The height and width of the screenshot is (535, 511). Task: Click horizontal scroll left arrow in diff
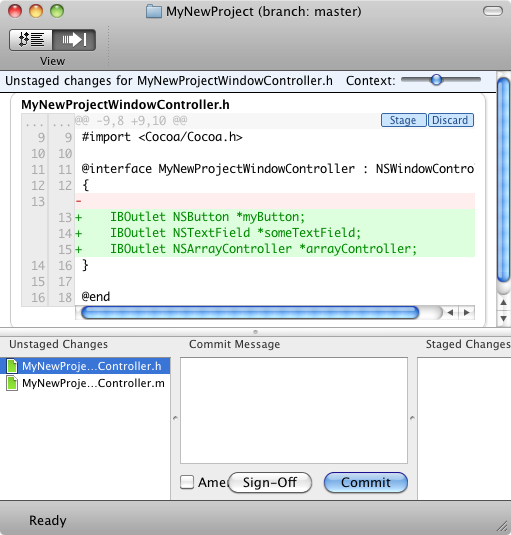pyautogui.click(x=450, y=313)
